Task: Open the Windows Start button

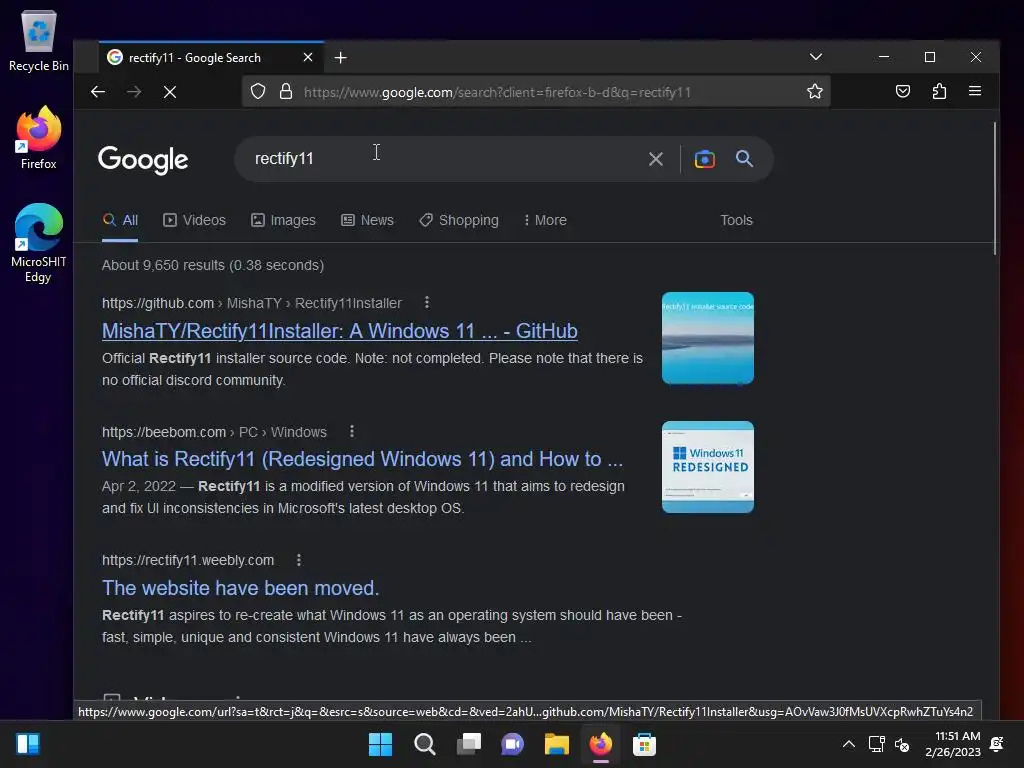Action: [x=381, y=744]
